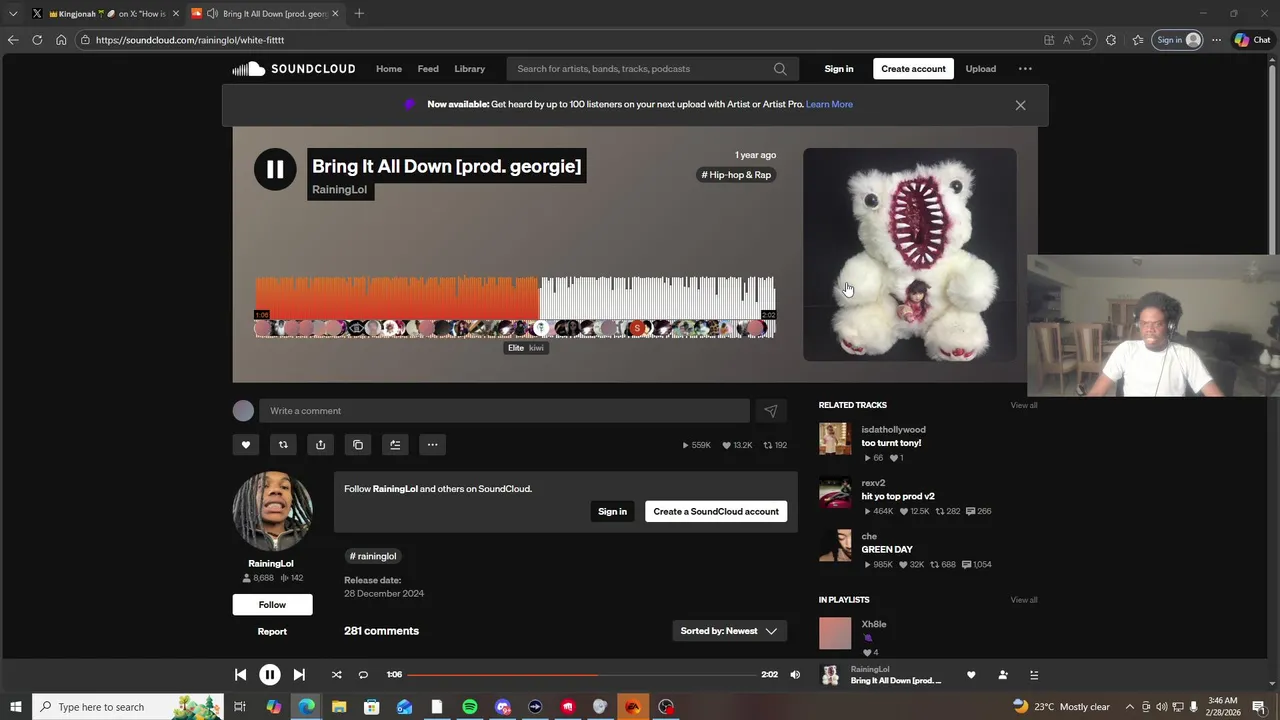Toggle repeat in the bottom player
The width and height of the screenshot is (1280, 720).
(x=363, y=675)
